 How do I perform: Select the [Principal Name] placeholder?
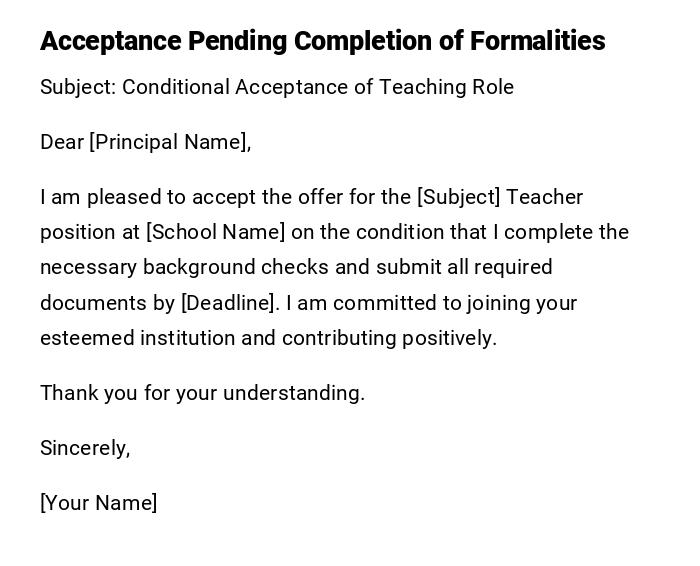pos(168,142)
